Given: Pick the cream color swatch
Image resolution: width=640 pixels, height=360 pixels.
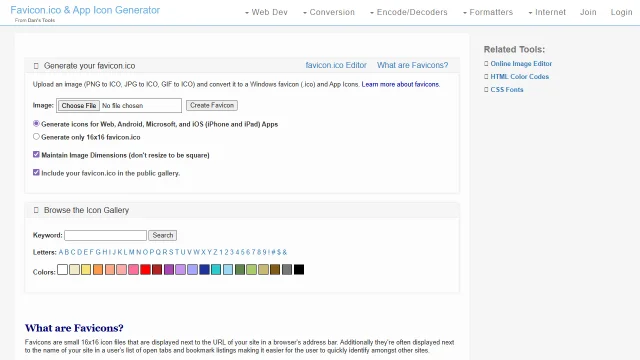Looking at the screenshot, I should (x=74, y=269).
